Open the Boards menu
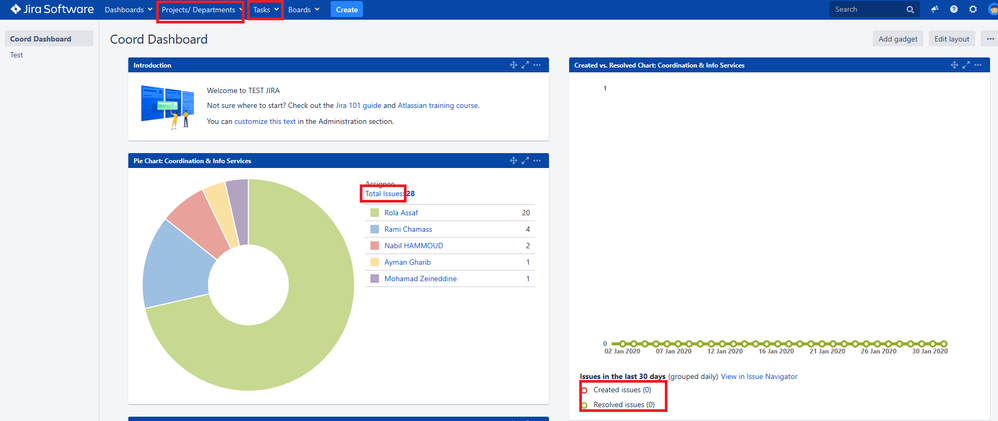The image size is (998, 421). pyautogui.click(x=304, y=10)
